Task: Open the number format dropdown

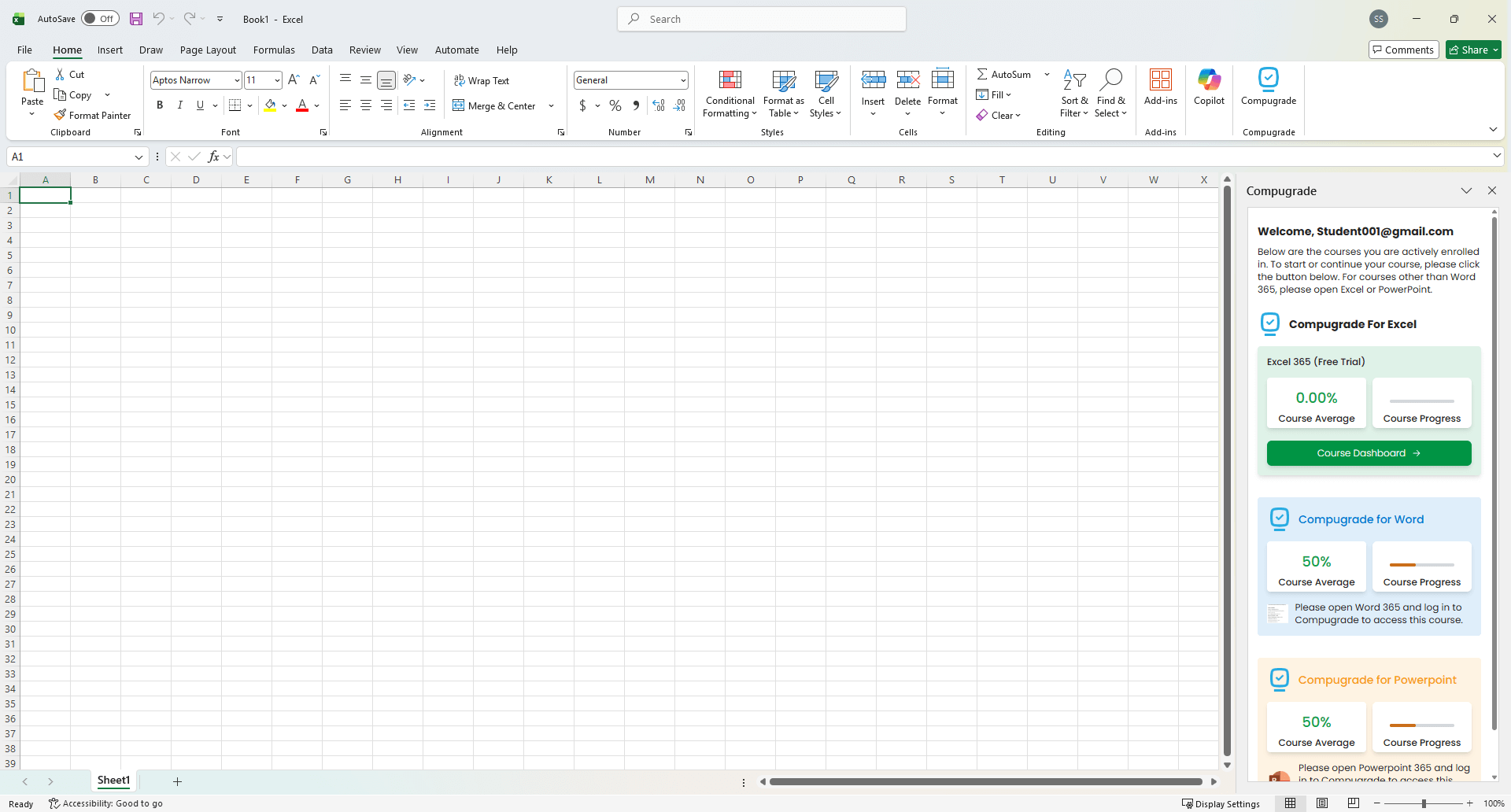Action: (x=683, y=79)
